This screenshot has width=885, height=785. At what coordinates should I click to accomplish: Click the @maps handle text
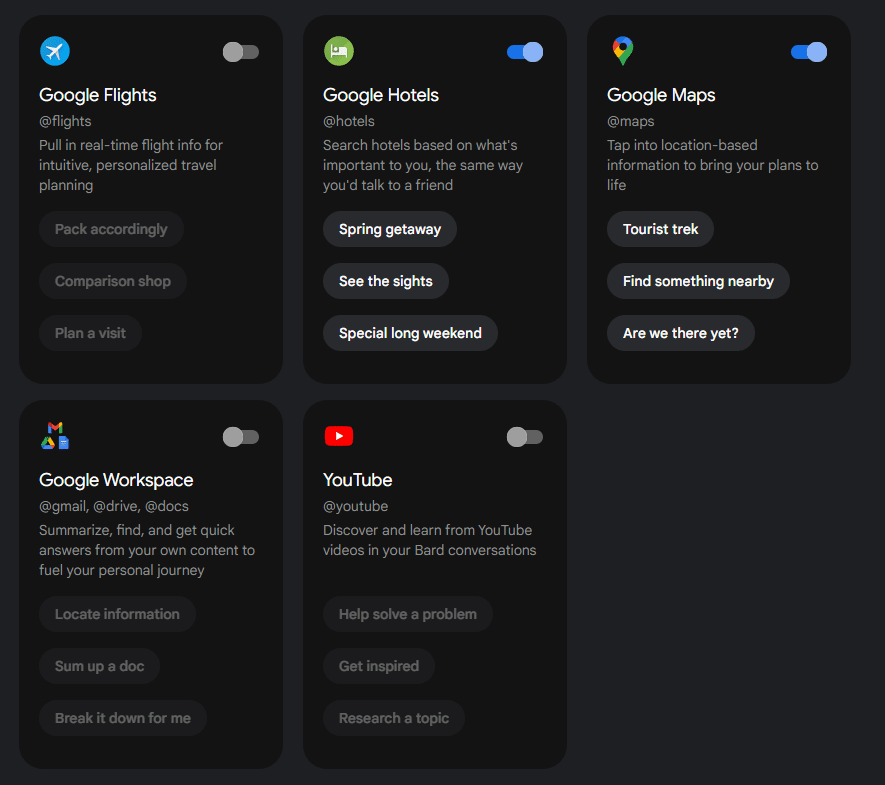coord(630,121)
